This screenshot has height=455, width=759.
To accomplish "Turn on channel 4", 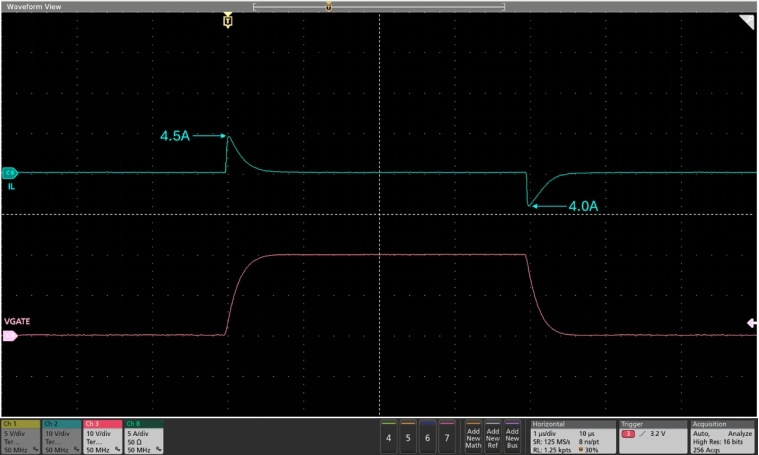I will tap(389, 437).
